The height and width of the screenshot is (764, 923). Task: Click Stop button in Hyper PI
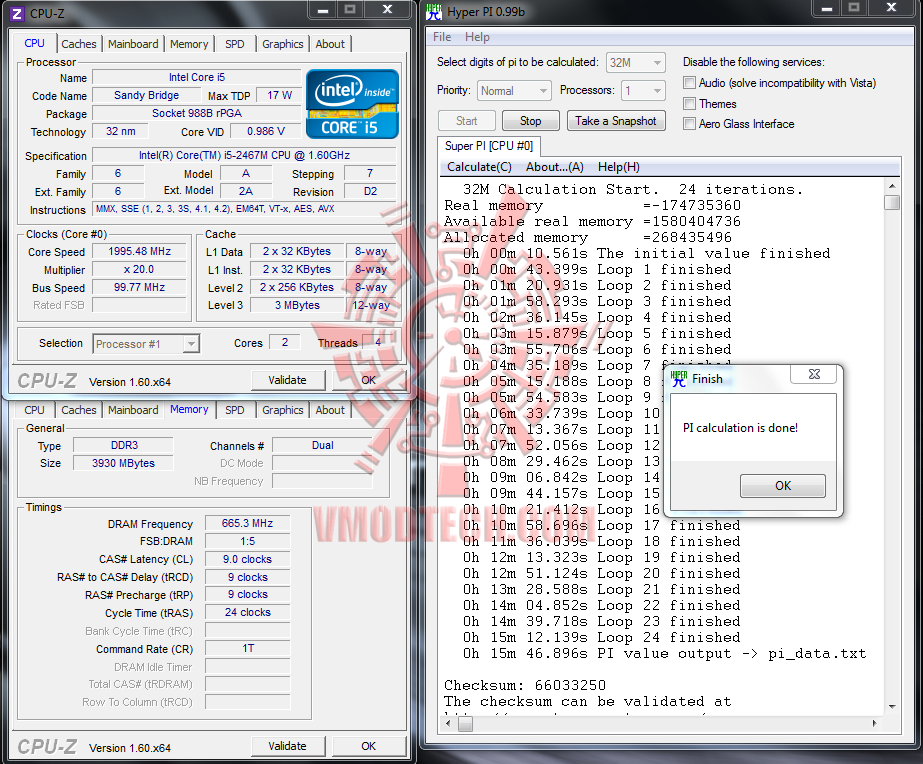pos(530,121)
